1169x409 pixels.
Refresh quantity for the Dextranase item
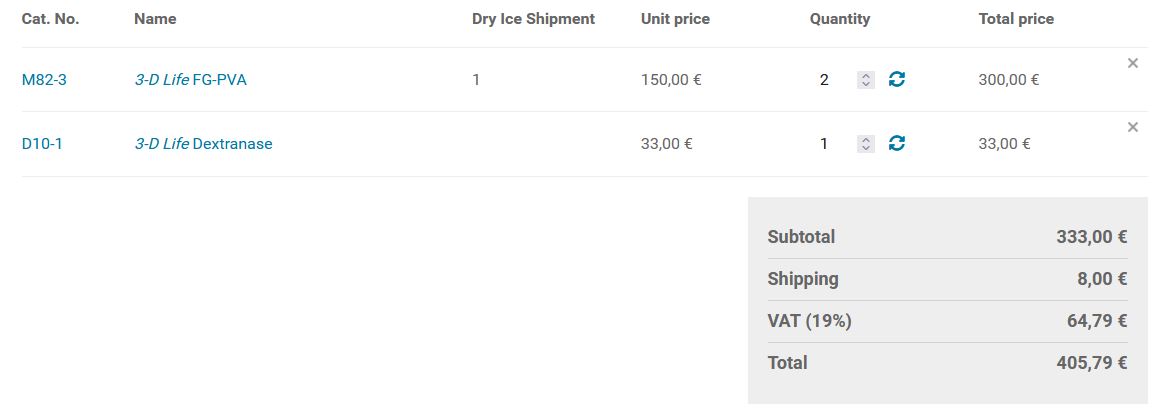(x=897, y=143)
